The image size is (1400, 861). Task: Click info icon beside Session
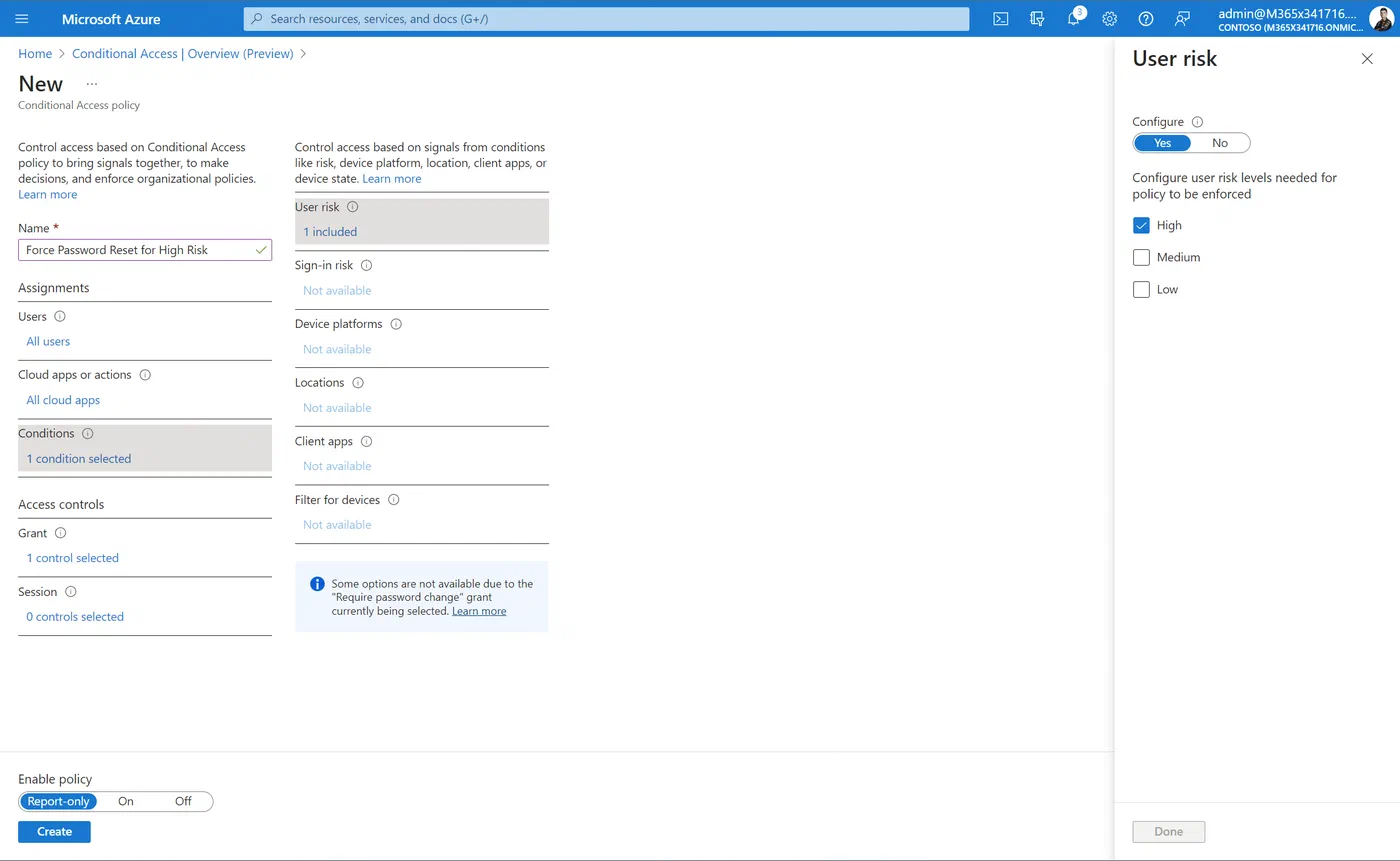tap(70, 592)
